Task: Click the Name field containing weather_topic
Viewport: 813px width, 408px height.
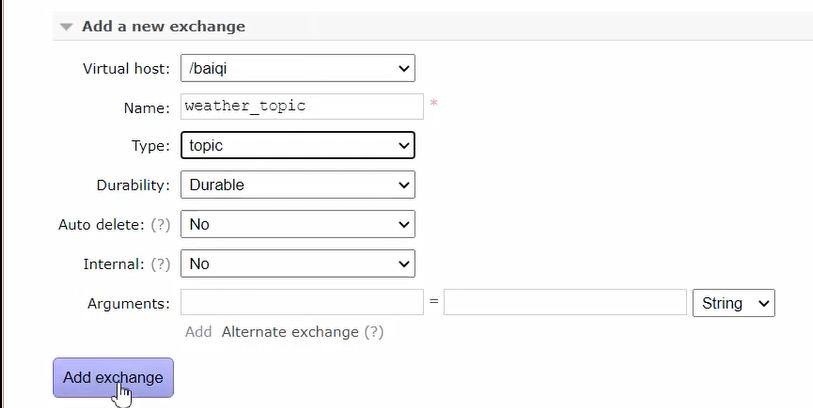Action: [x=301, y=106]
